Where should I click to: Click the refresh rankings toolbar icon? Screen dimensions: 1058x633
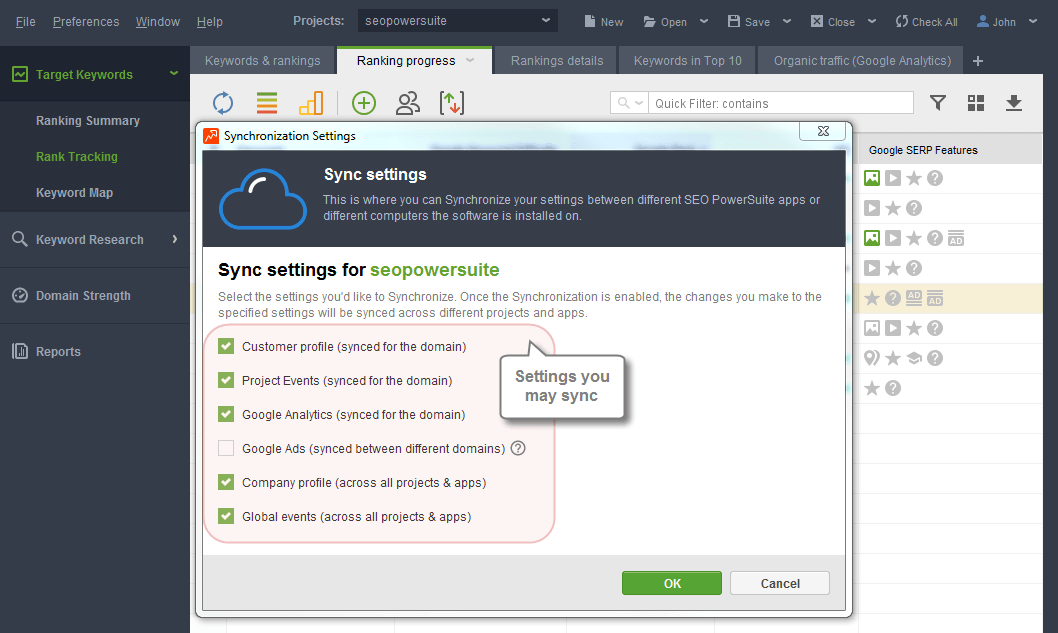[x=223, y=103]
